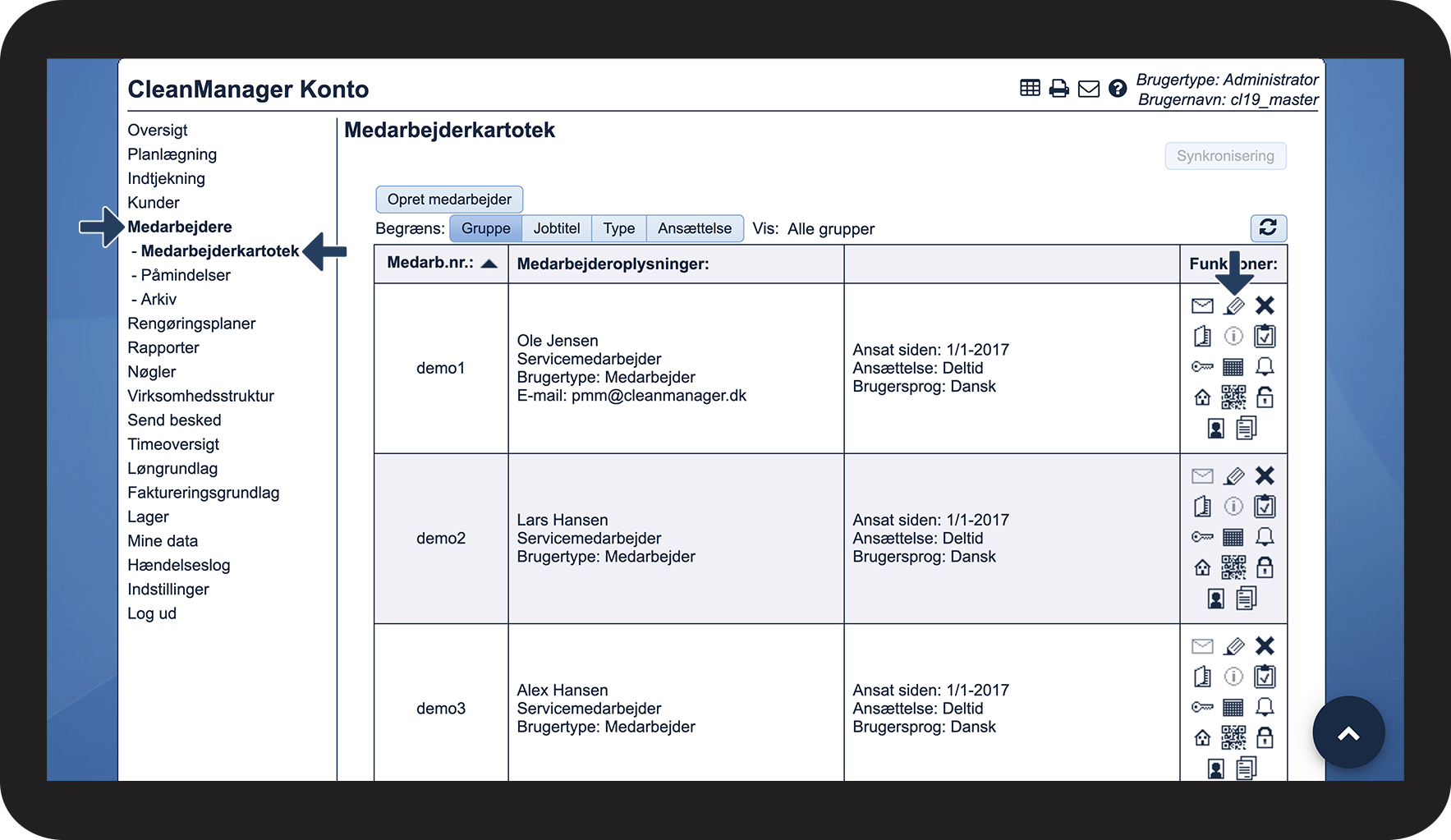Click the info icon for demo1

(1233, 336)
